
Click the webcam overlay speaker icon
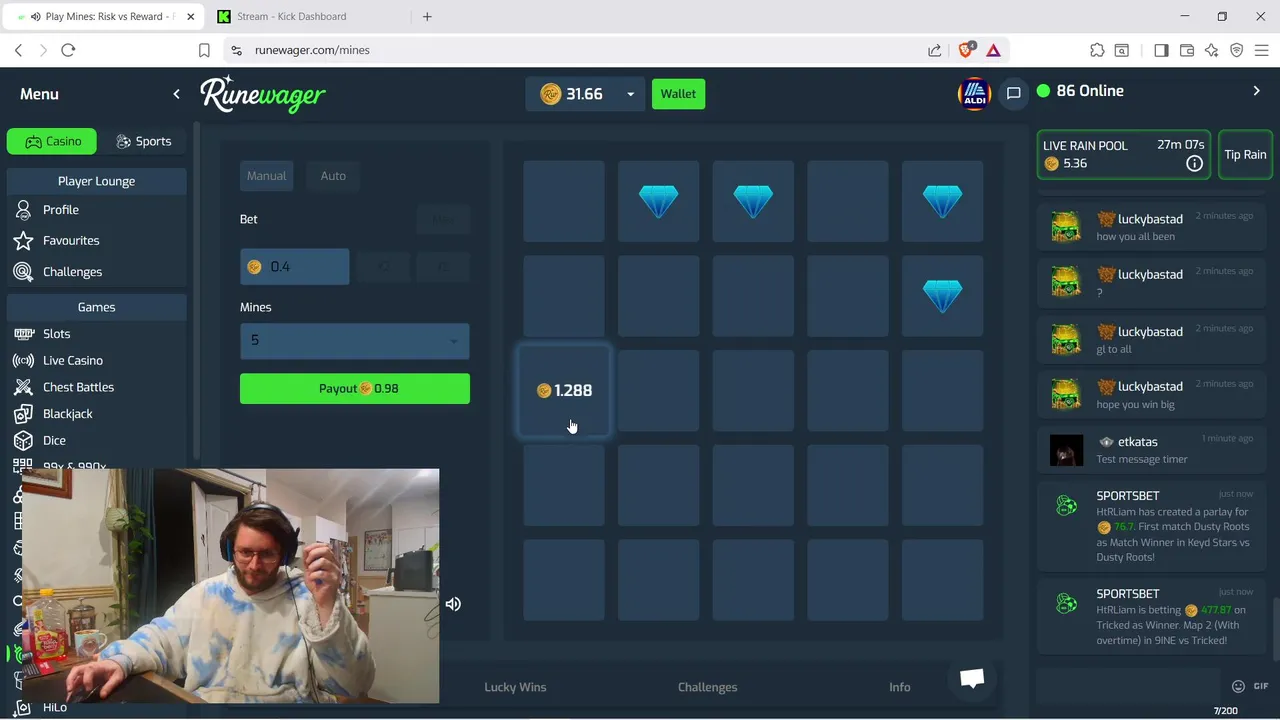[453, 604]
